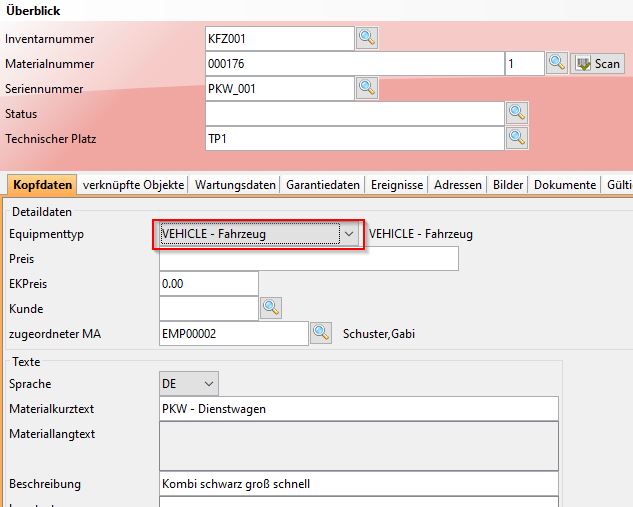Click the Kunde search icon
This screenshot has width=633, height=507.
(271, 308)
